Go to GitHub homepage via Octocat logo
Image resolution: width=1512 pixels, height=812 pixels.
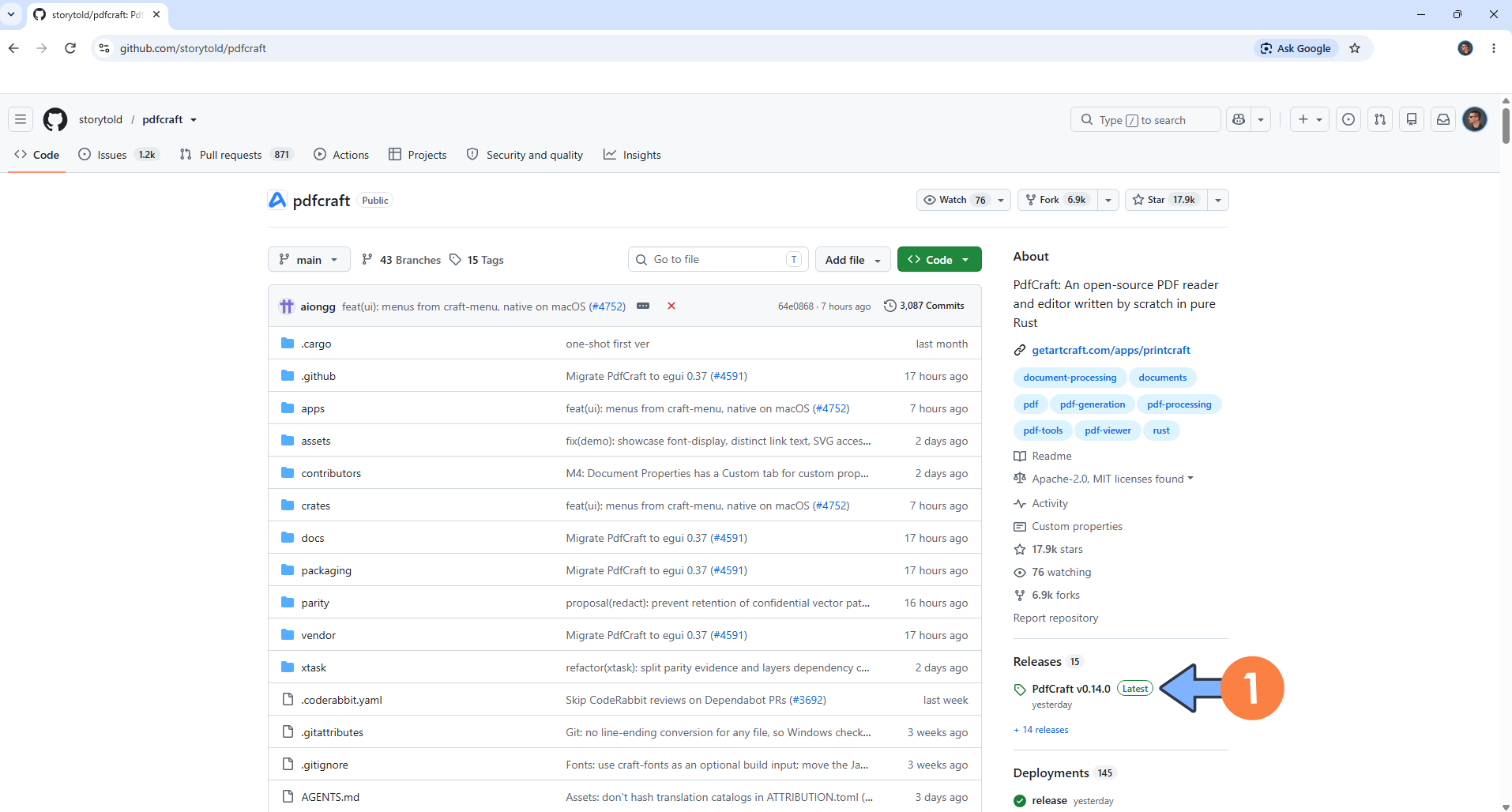tap(55, 119)
